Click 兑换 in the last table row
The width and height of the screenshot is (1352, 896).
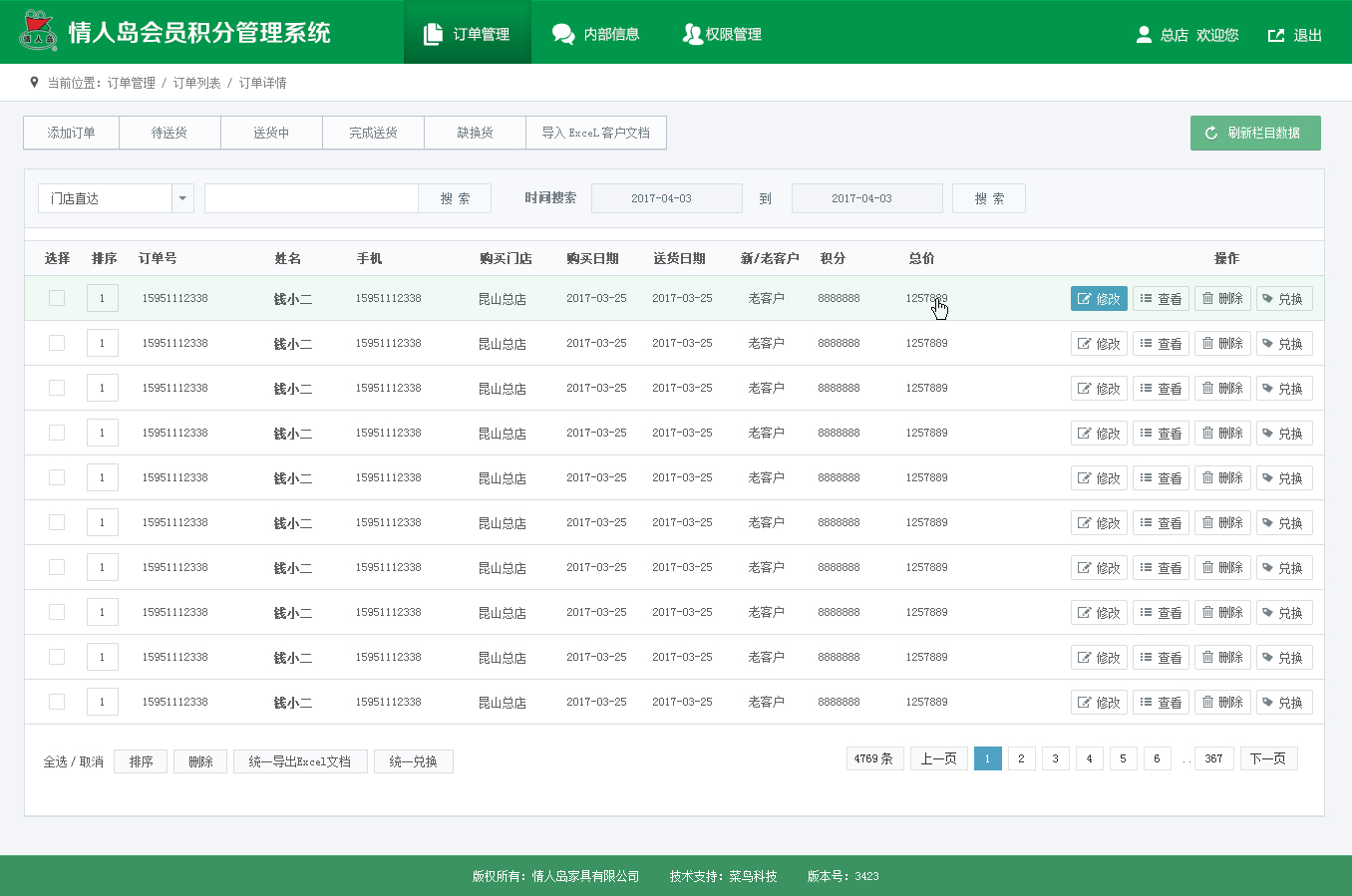(1284, 703)
